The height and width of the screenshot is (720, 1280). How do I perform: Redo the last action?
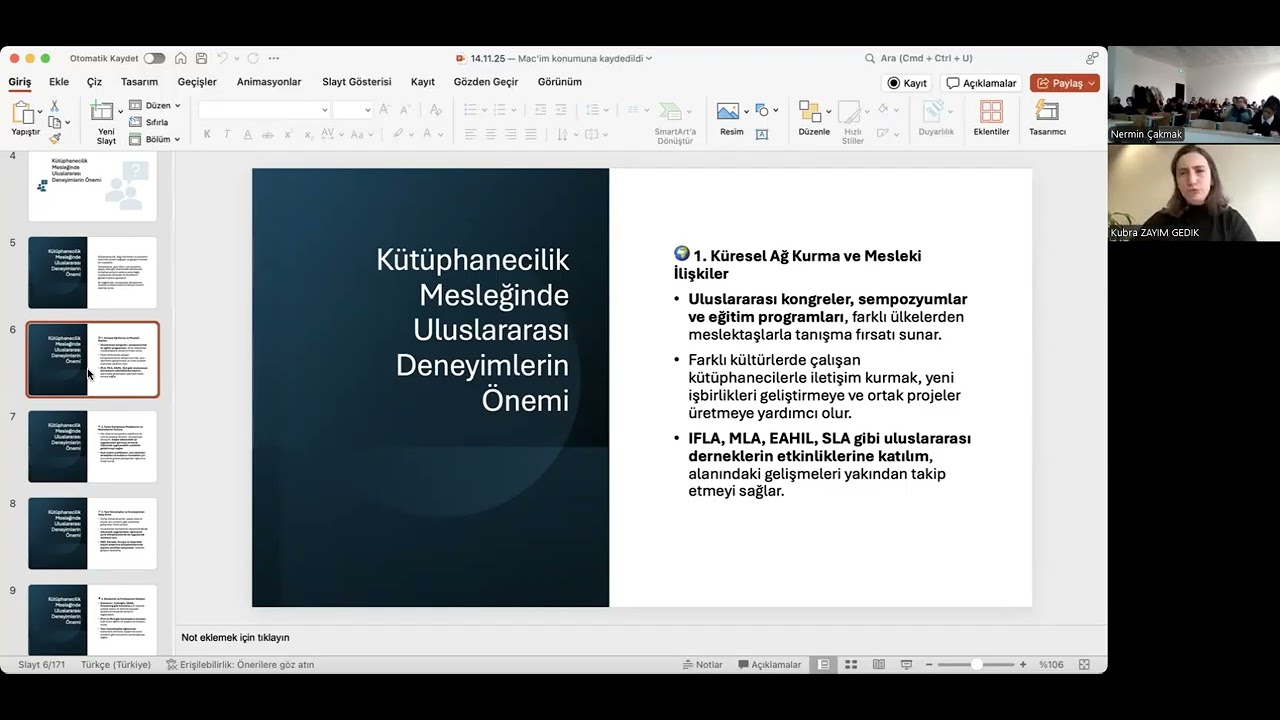coord(253,59)
